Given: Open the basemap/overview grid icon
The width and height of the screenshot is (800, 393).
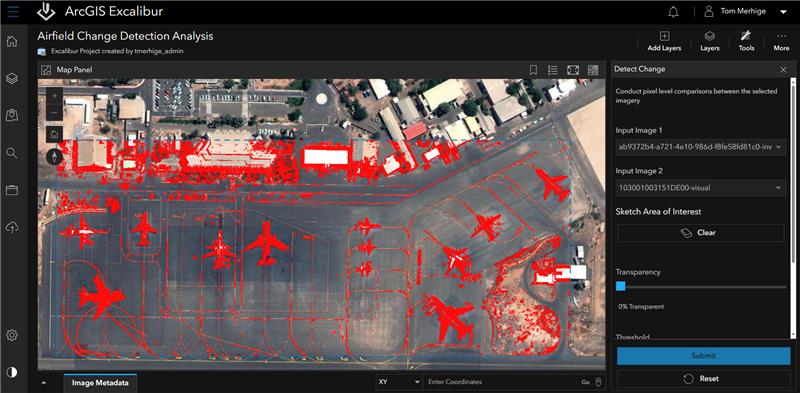Looking at the screenshot, I should pos(593,70).
